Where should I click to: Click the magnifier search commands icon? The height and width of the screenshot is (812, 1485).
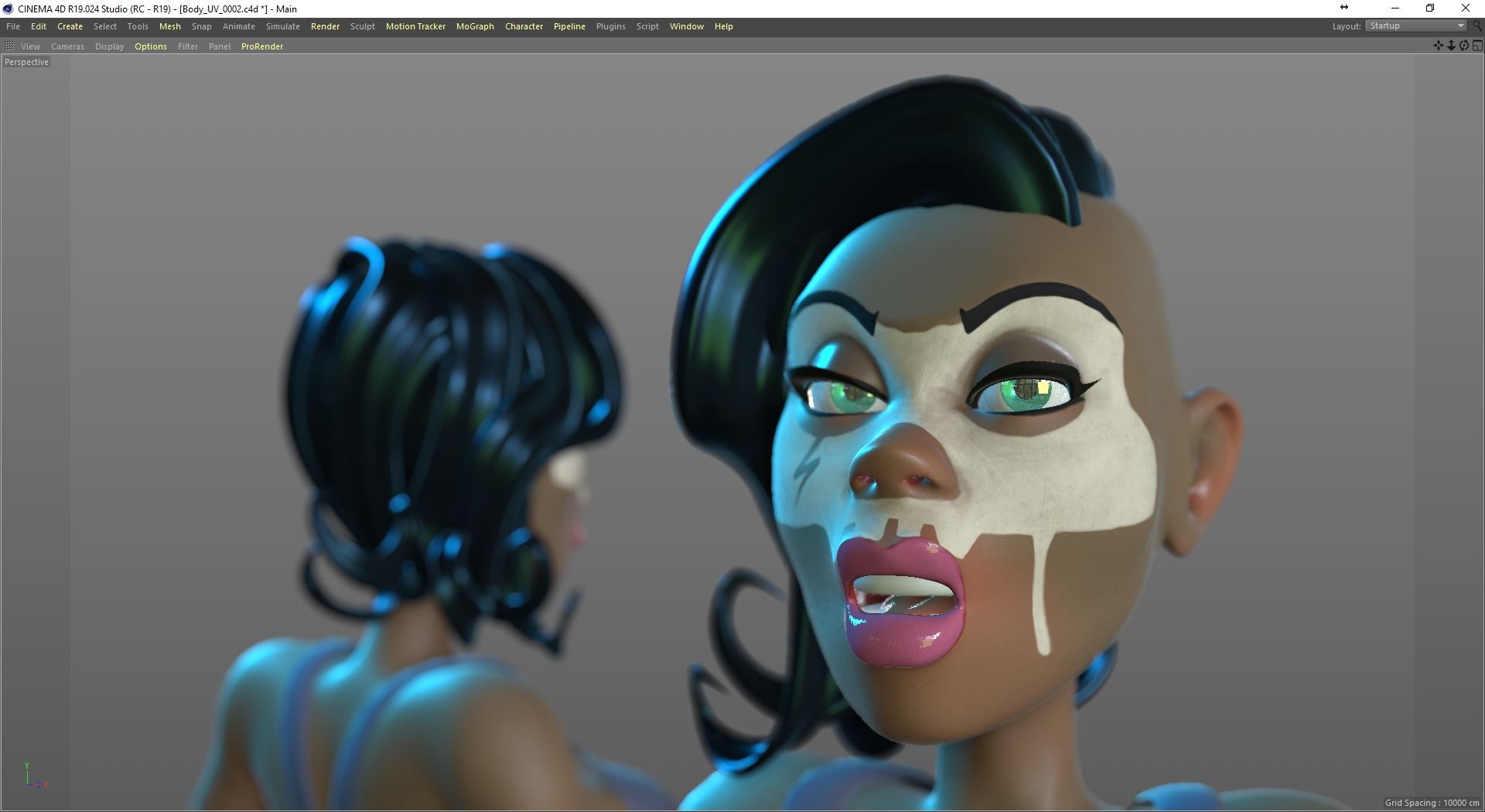[1476, 26]
